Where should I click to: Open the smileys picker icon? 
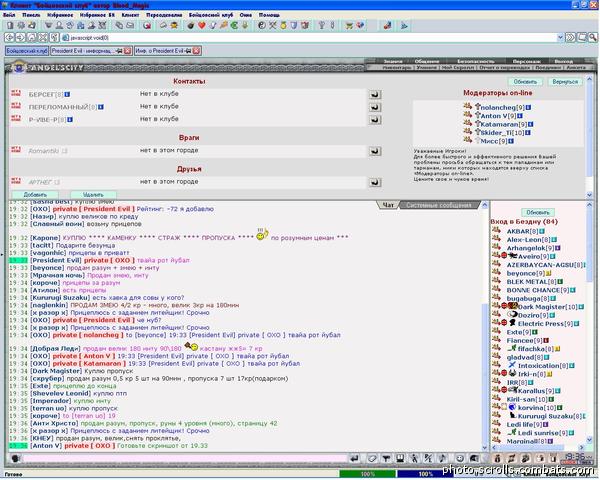pos(460,458)
